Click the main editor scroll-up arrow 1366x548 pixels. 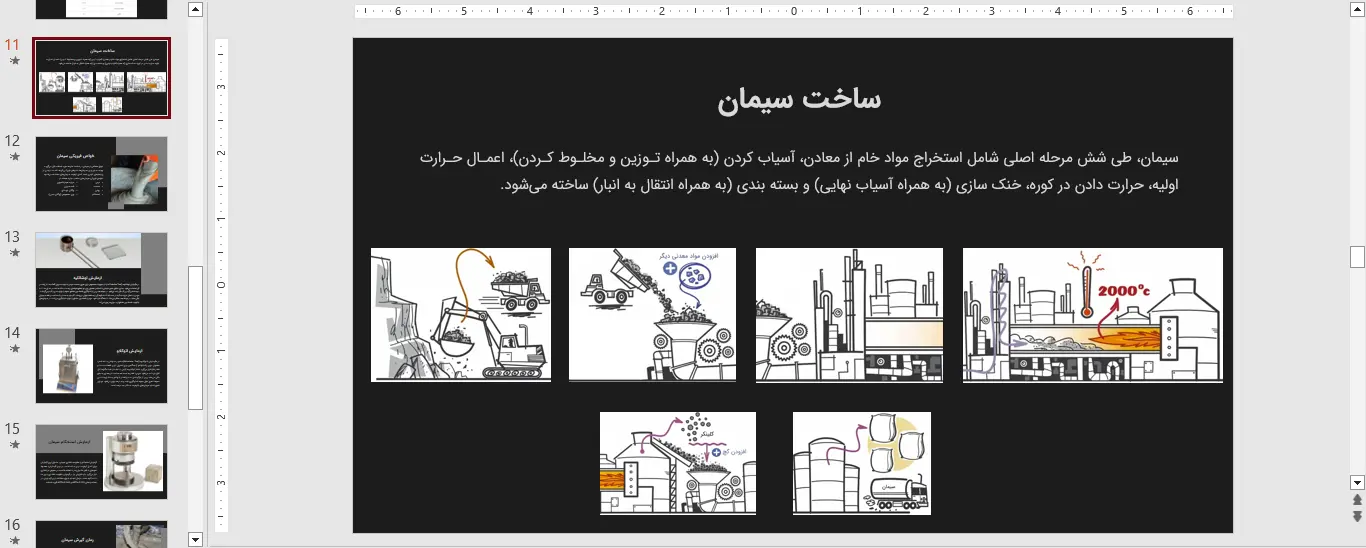coord(1357,10)
